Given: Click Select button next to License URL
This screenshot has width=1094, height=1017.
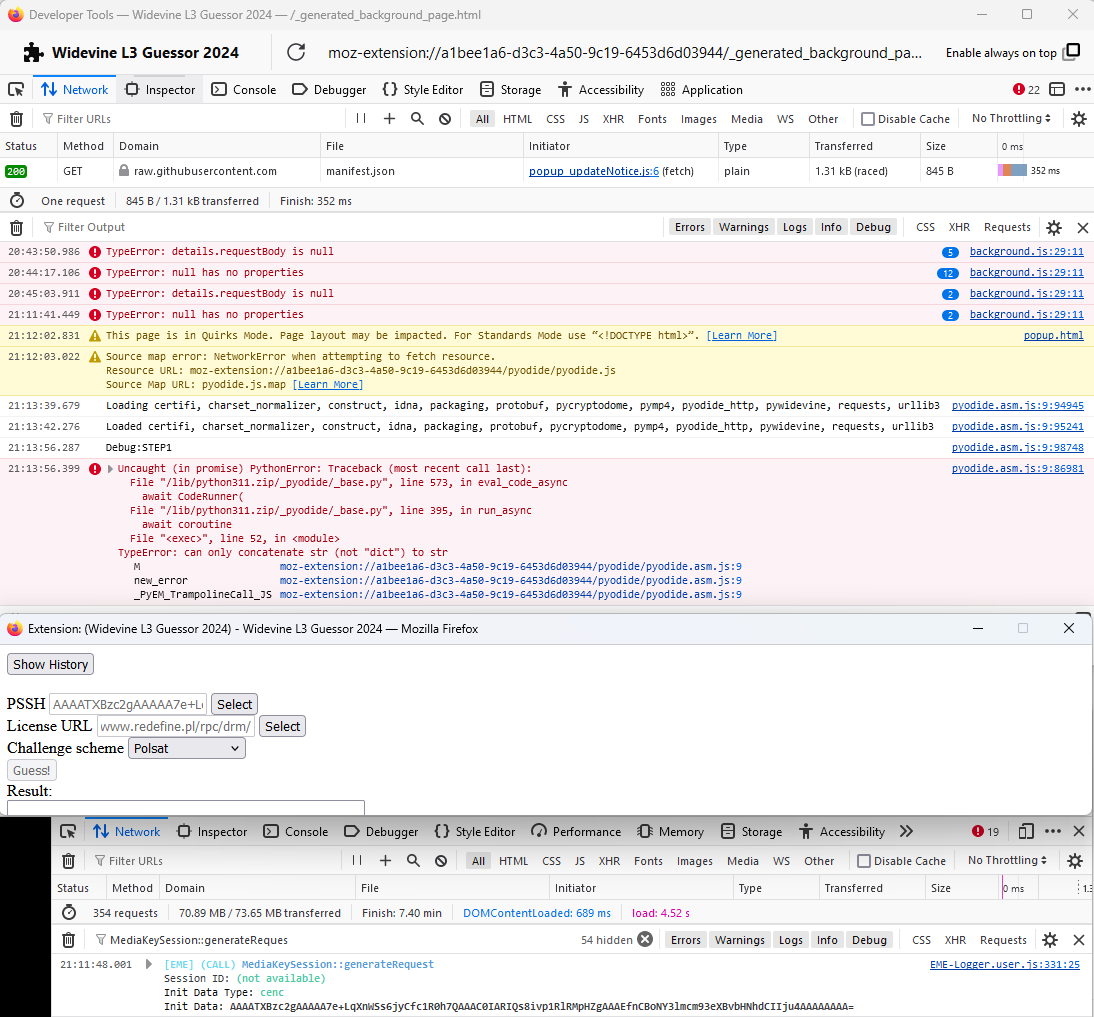Looking at the screenshot, I should [x=282, y=726].
